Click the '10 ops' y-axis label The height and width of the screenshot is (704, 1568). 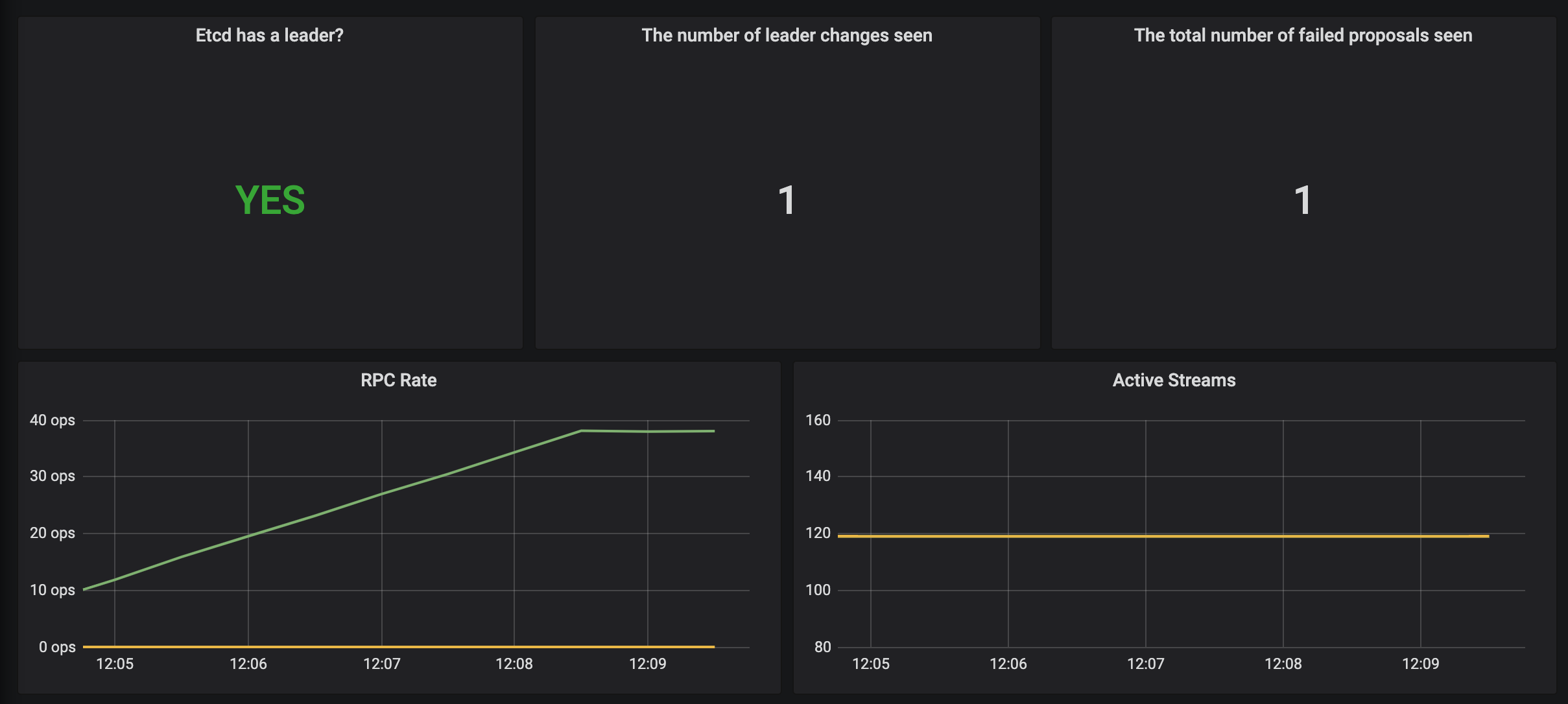click(x=53, y=590)
